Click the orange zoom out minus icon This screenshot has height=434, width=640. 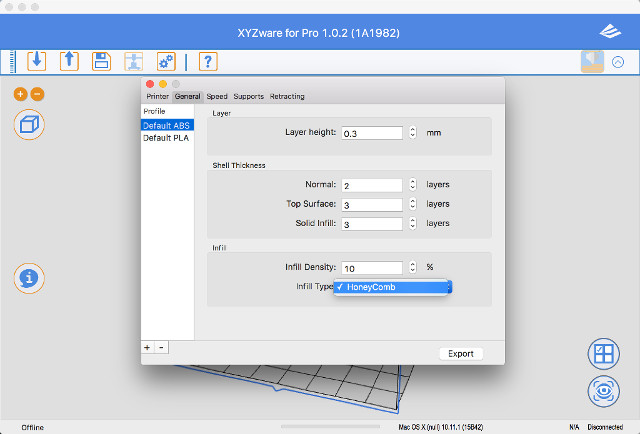[x=37, y=94]
